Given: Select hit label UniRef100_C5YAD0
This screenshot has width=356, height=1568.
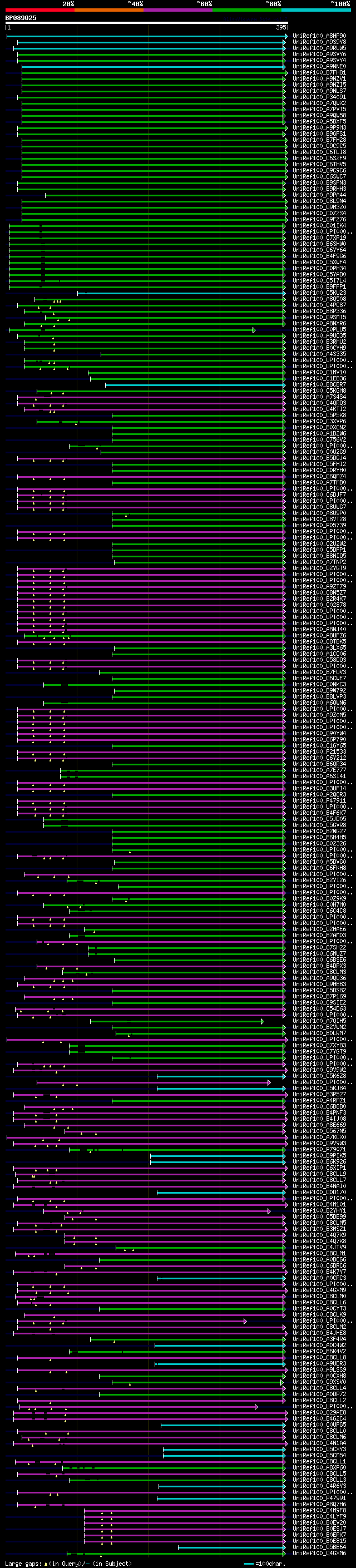Looking at the screenshot, I should pyautogui.click(x=319, y=275).
